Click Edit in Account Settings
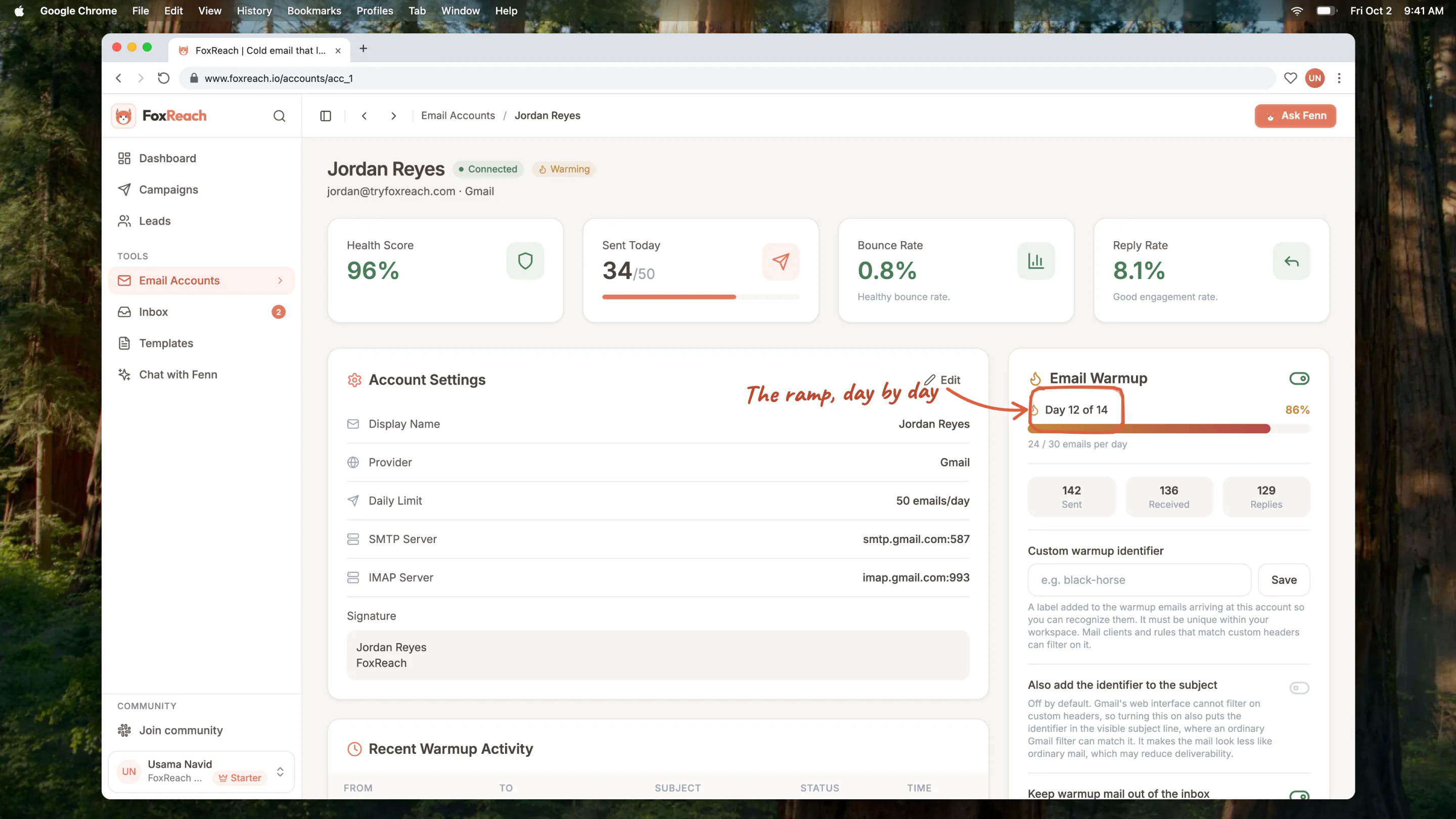This screenshot has width=1456, height=819. click(943, 380)
